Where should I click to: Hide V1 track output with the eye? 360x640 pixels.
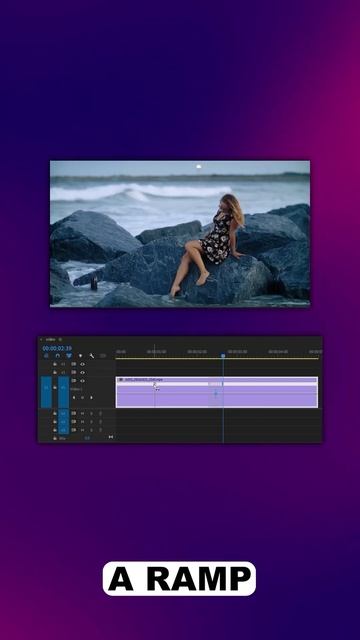[x=82, y=381]
